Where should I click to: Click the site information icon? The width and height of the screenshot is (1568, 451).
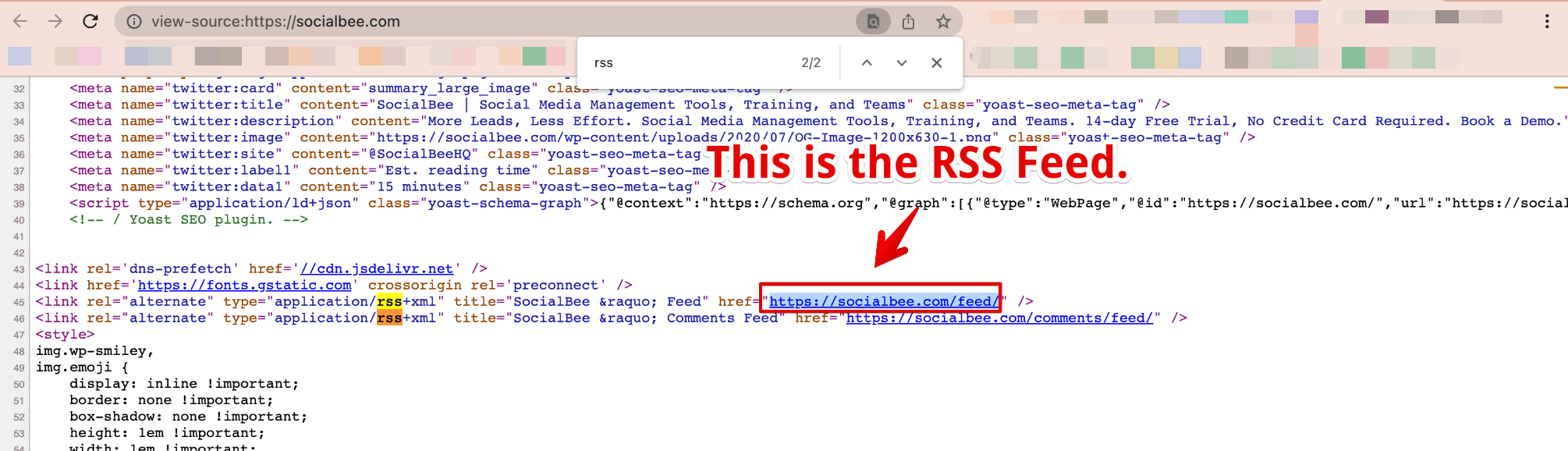(x=134, y=22)
